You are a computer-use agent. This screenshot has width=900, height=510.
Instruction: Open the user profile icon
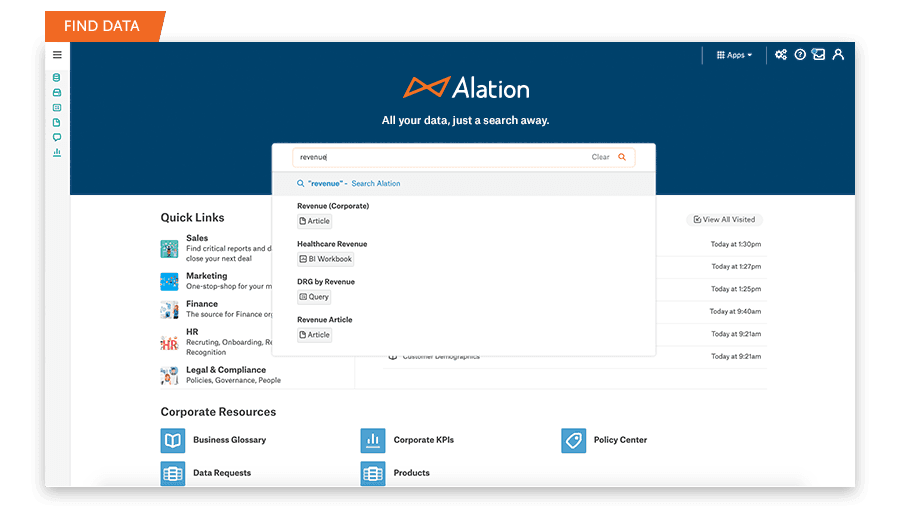[838, 54]
